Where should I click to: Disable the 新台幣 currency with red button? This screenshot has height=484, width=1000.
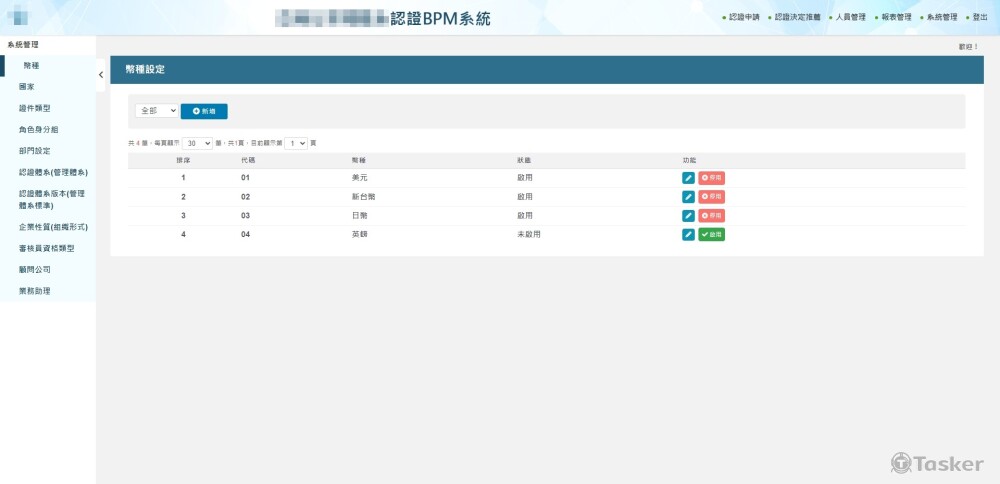[x=711, y=197]
